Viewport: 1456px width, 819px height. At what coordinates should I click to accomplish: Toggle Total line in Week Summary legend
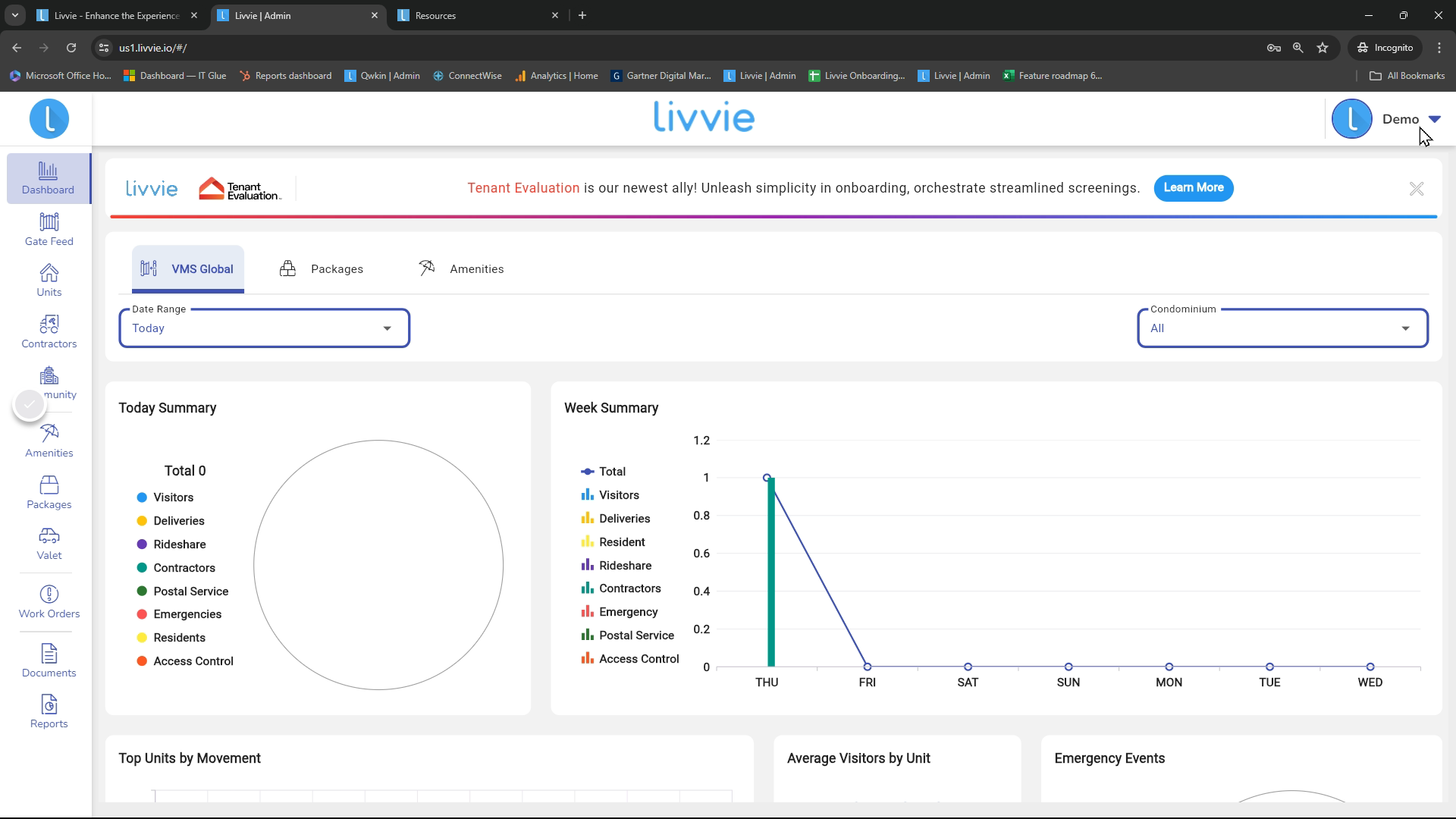[604, 472]
